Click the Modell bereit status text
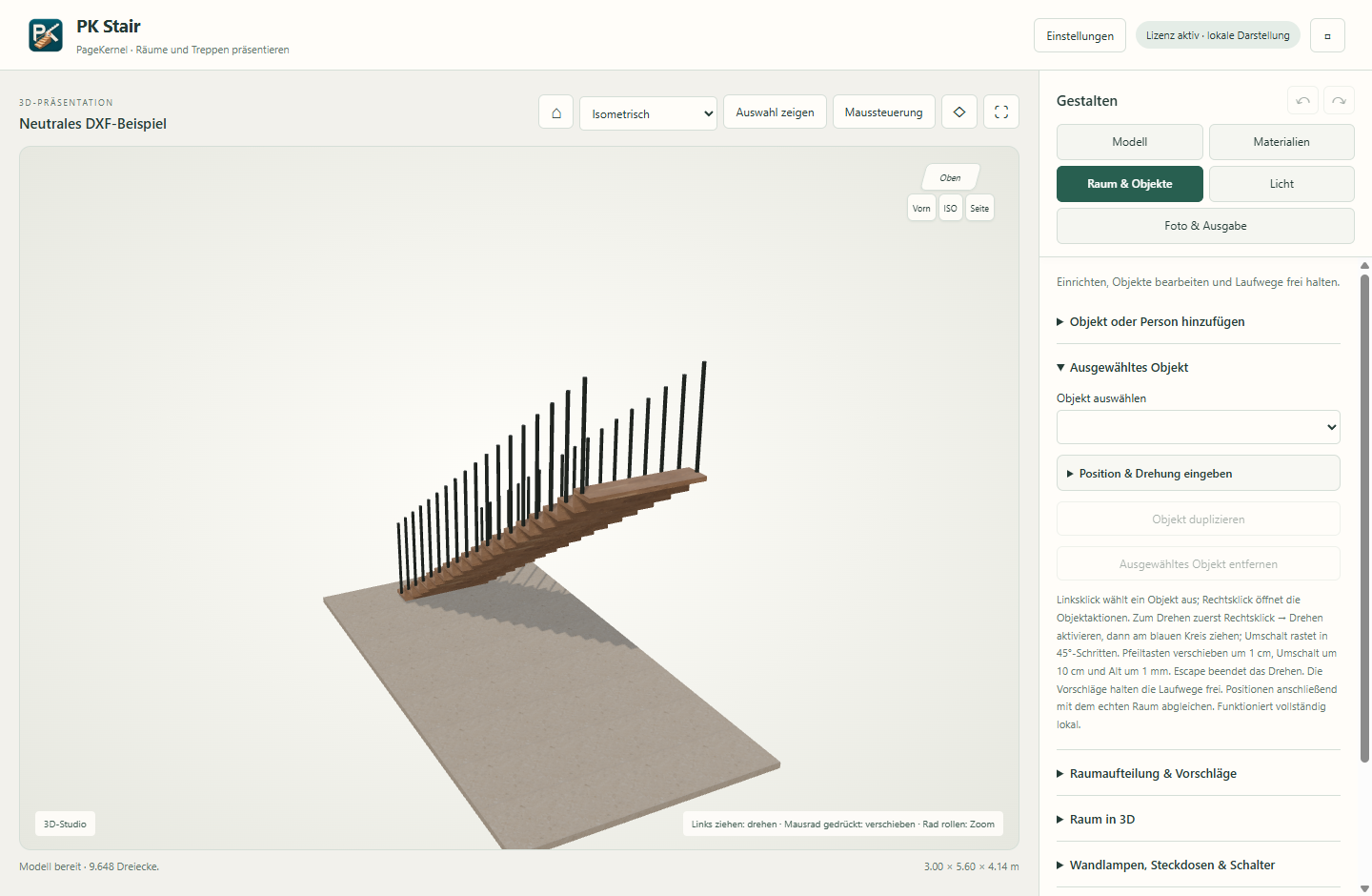This screenshot has height=896, width=1372. tap(89, 866)
